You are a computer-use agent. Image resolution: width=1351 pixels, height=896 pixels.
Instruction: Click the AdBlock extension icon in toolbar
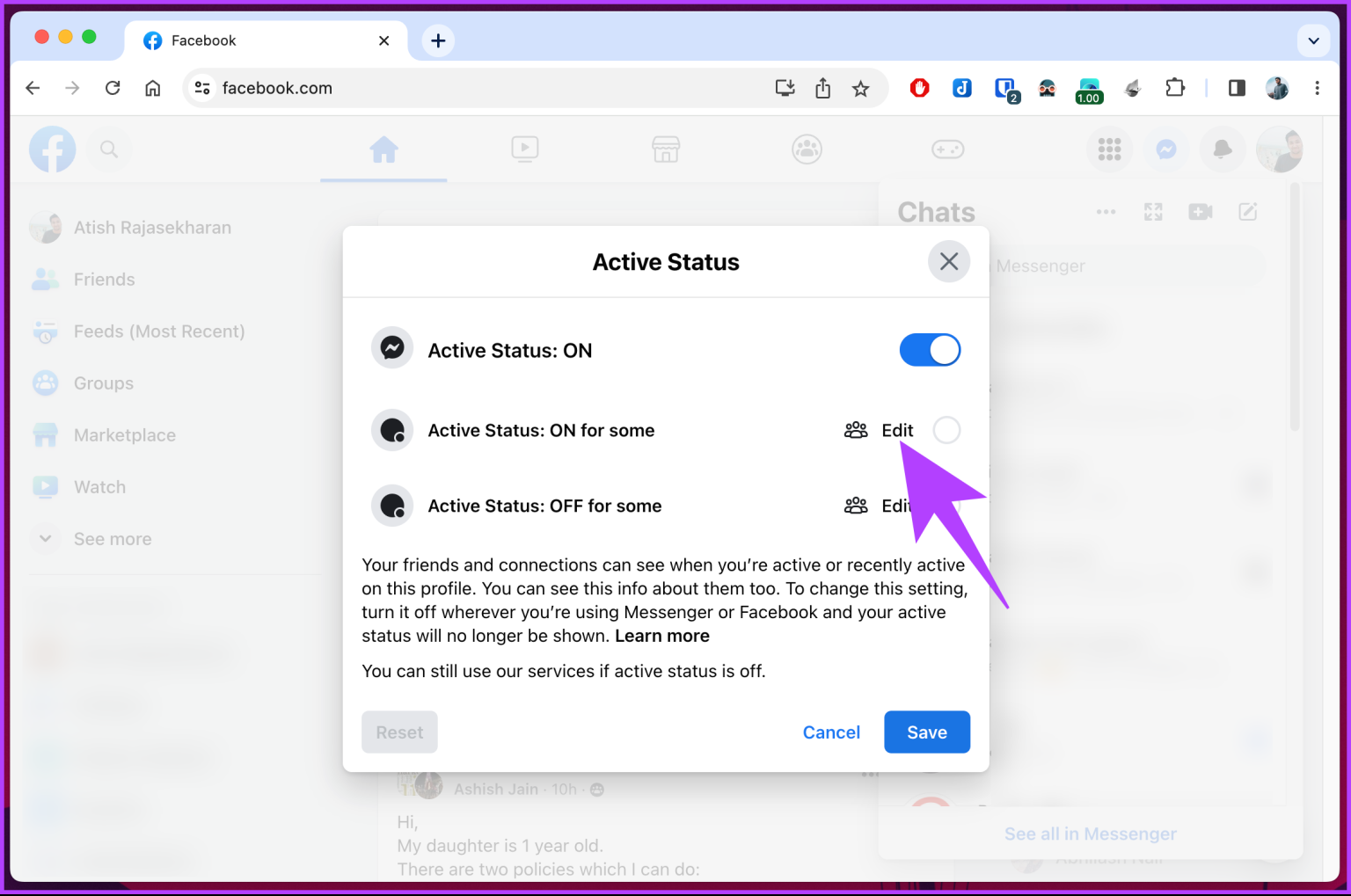[x=919, y=88]
